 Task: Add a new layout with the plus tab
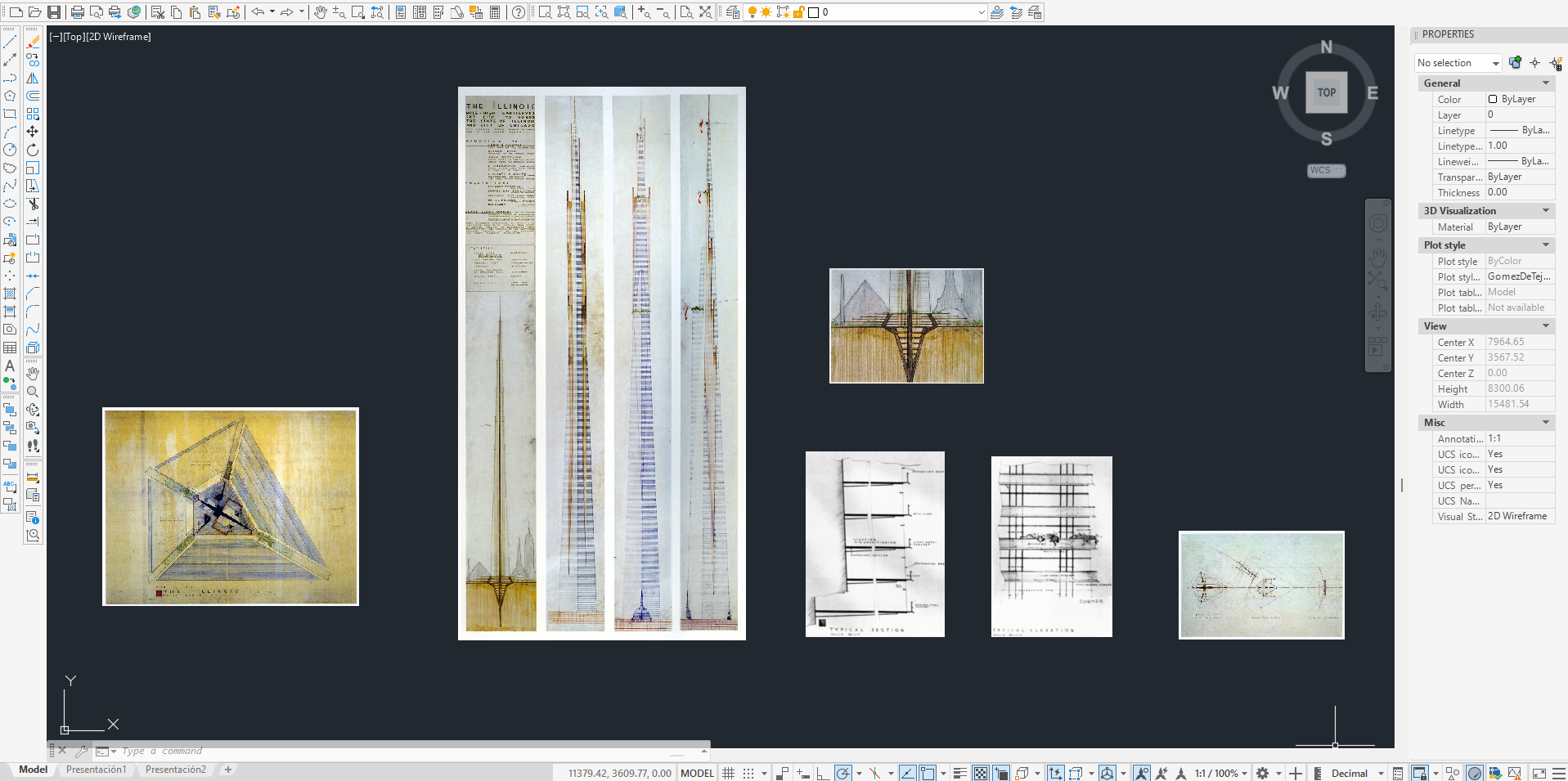(228, 770)
